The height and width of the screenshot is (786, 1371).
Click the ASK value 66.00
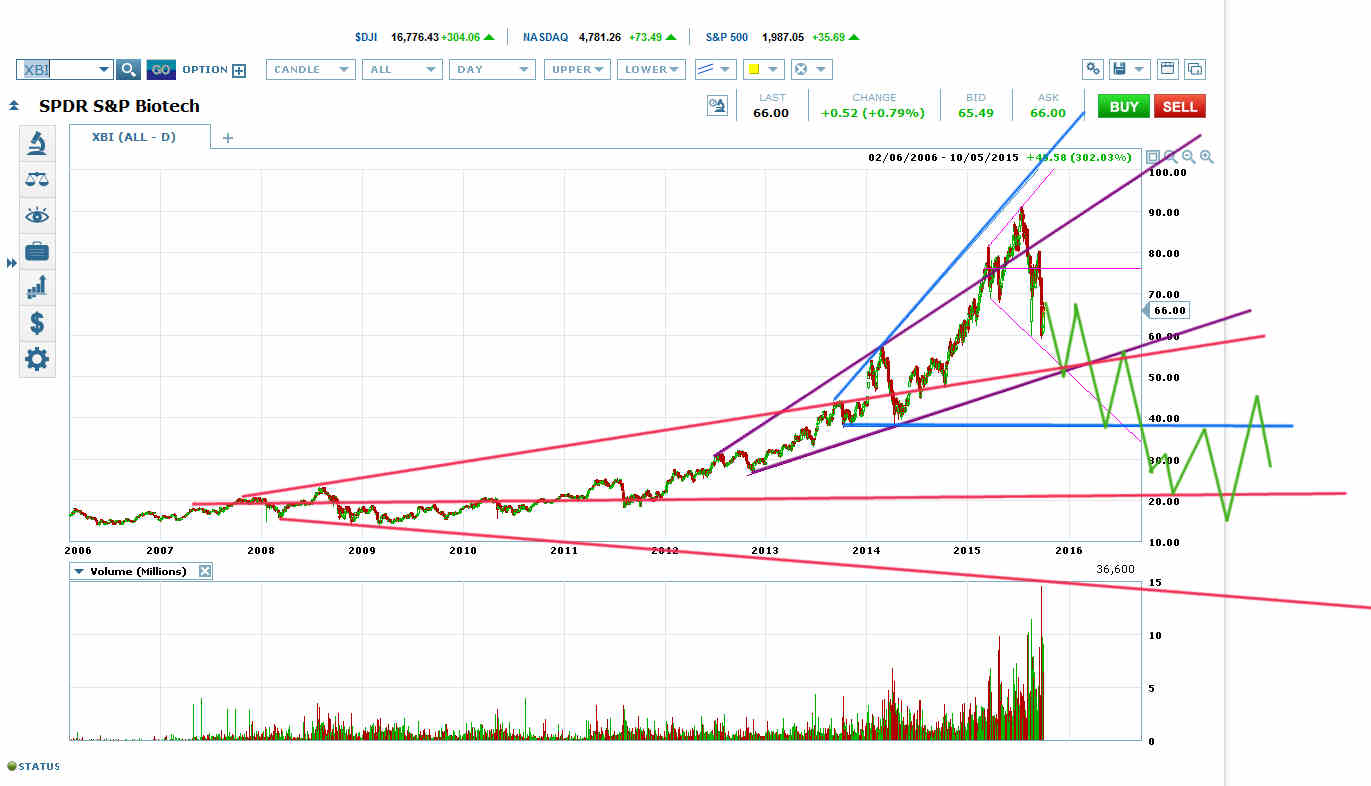click(1048, 113)
